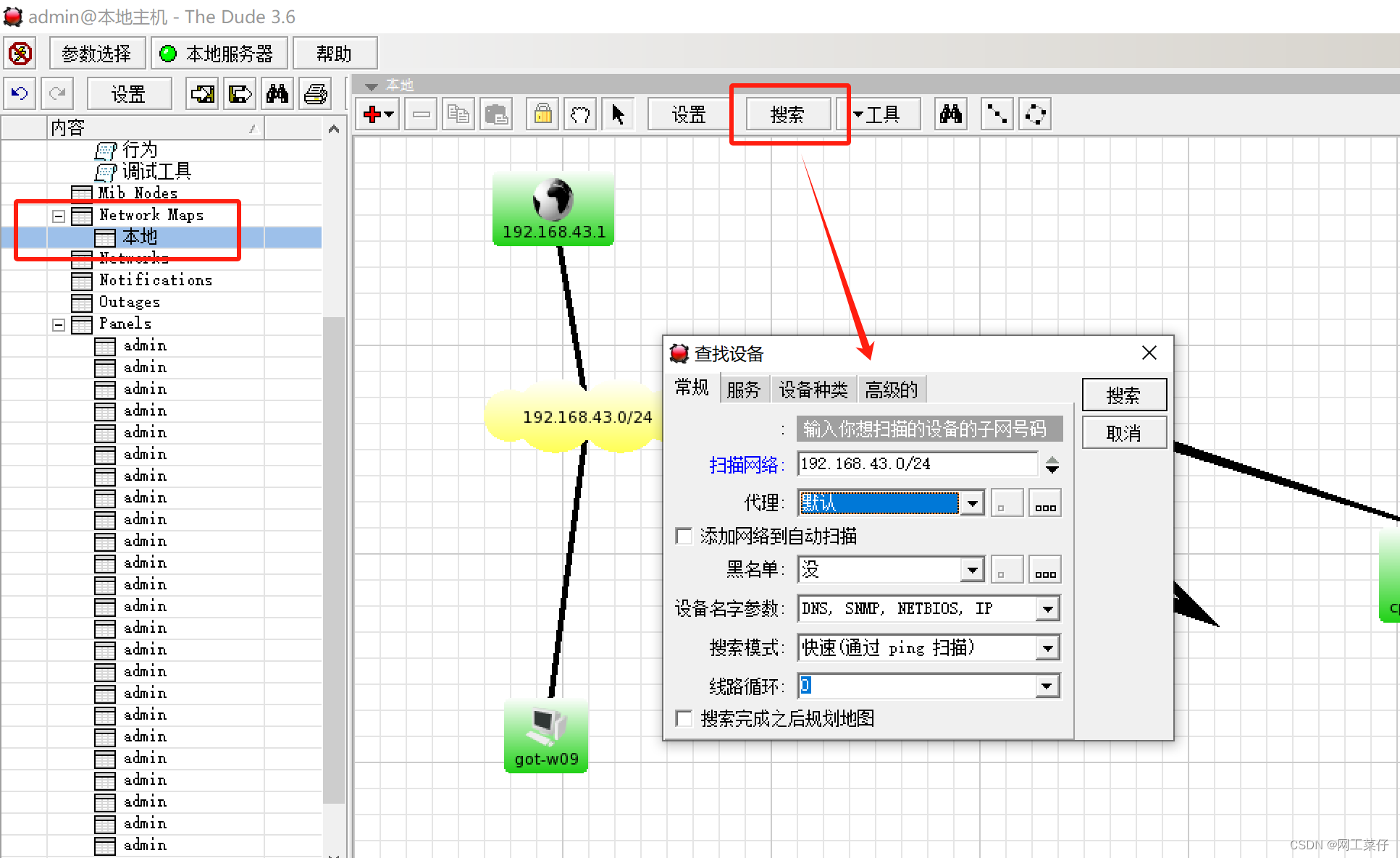Screen dimensions: 1400x858
Task: Click the circular layout icon in map toolbar
Action: coord(1035,114)
